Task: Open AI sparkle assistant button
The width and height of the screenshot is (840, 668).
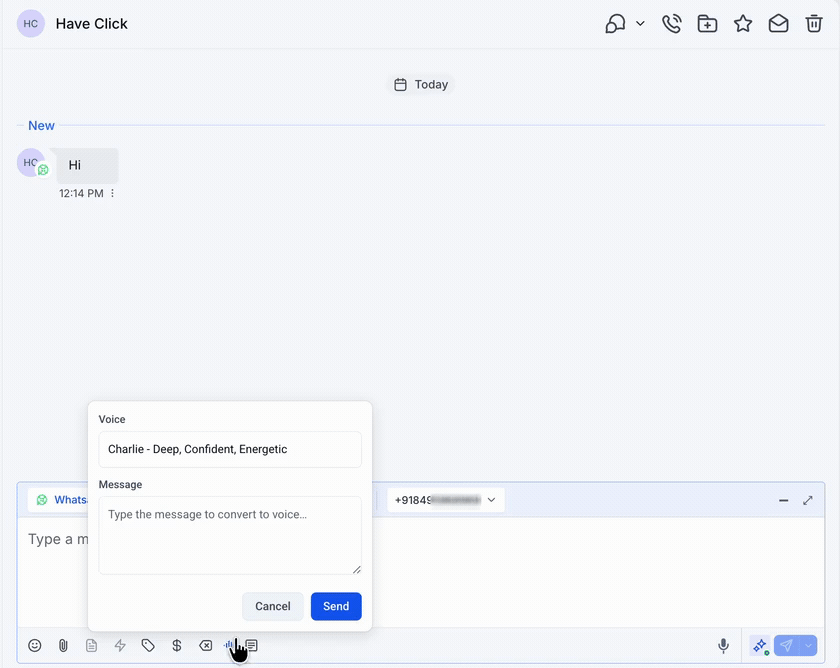Action: [x=760, y=646]
